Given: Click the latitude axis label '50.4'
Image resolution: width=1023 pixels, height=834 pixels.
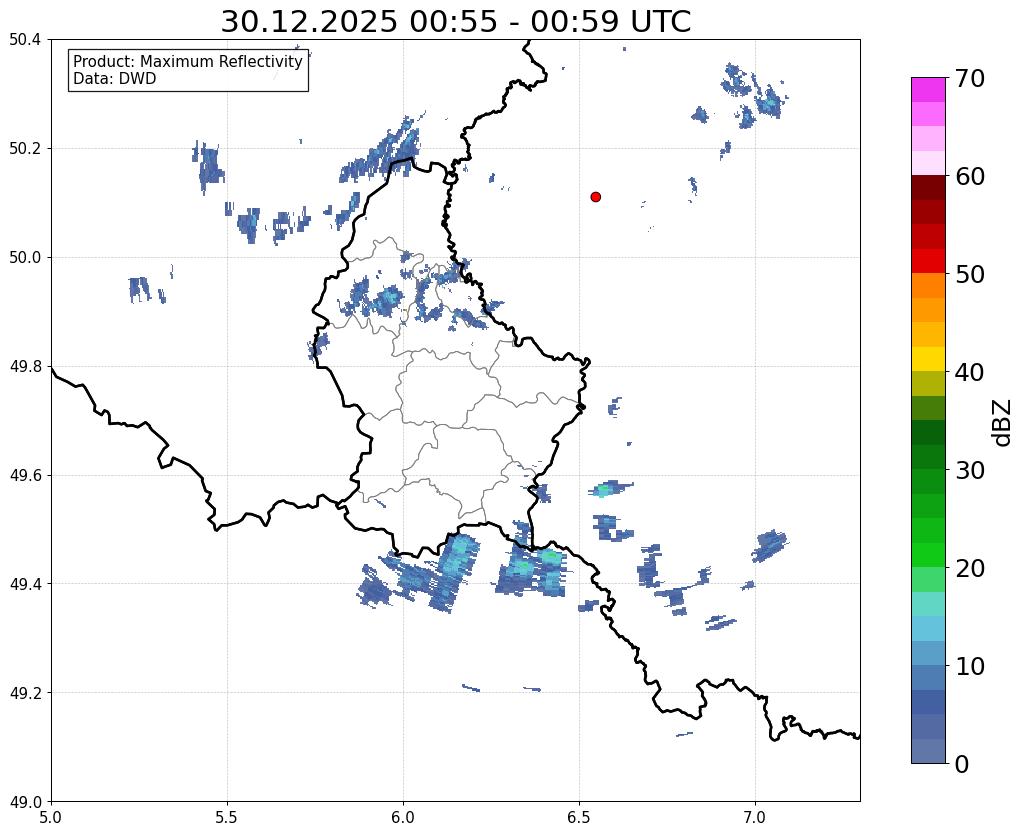Looking at the screenshot, I should click(x=25, y=40).
